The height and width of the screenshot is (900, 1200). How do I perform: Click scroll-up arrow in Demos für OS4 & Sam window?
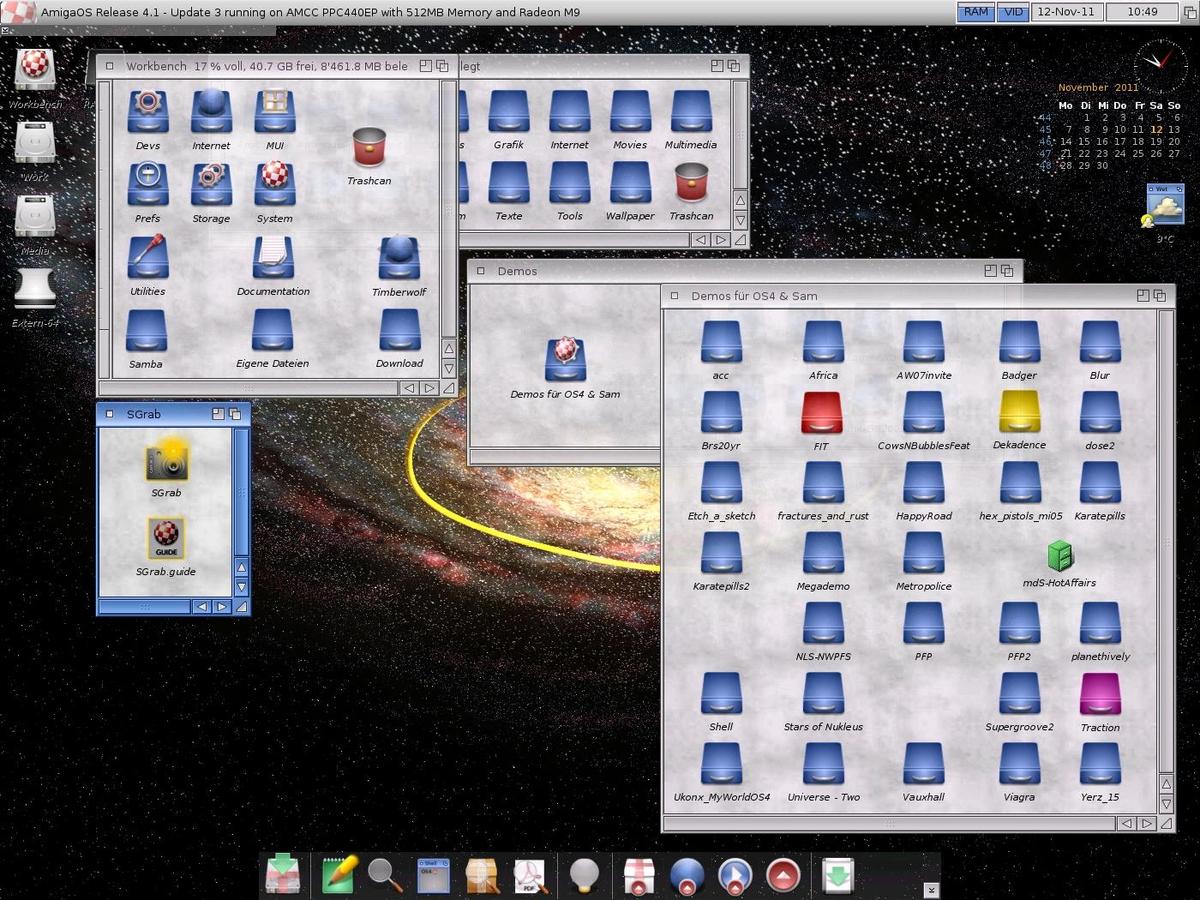(1166, 785)
